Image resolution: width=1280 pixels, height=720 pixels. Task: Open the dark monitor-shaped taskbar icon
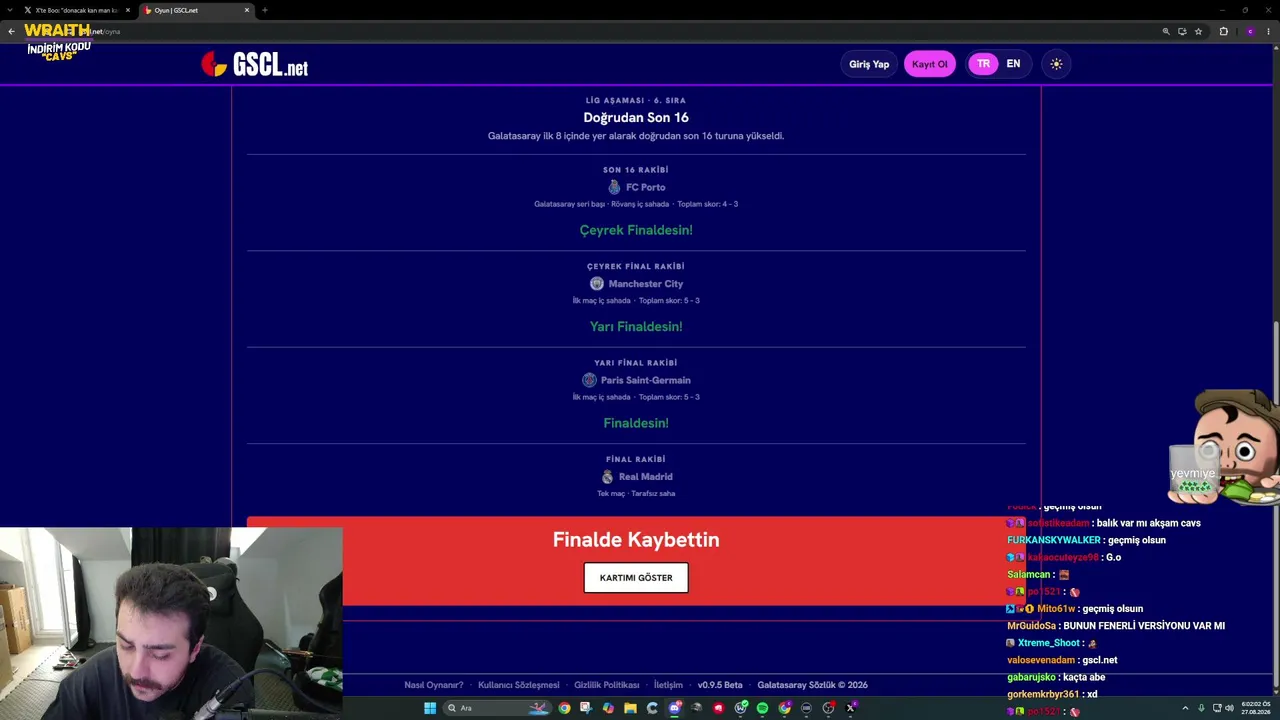tap(806, 708)
